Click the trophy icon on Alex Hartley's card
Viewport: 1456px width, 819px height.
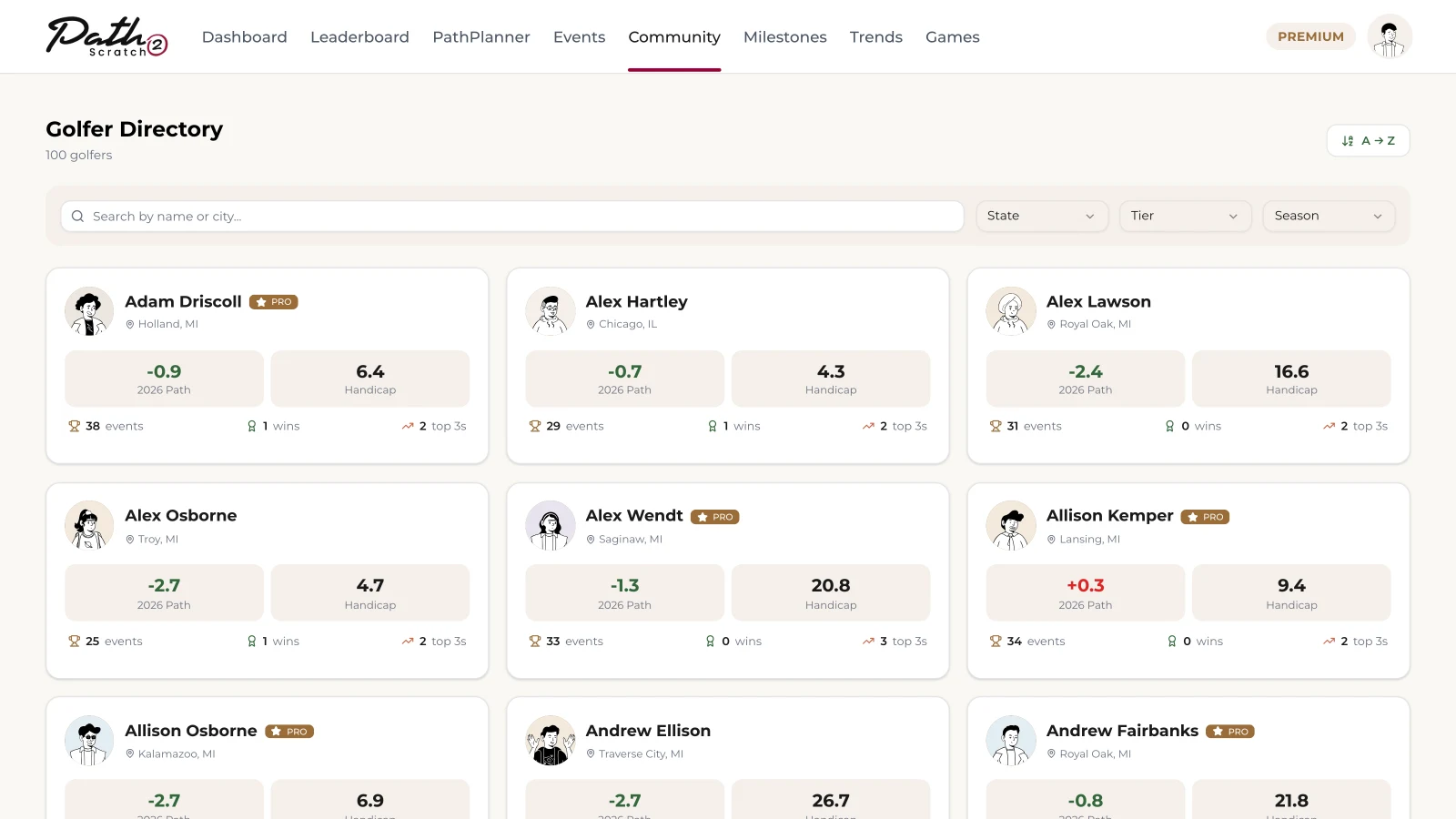(x=535, y=426)
